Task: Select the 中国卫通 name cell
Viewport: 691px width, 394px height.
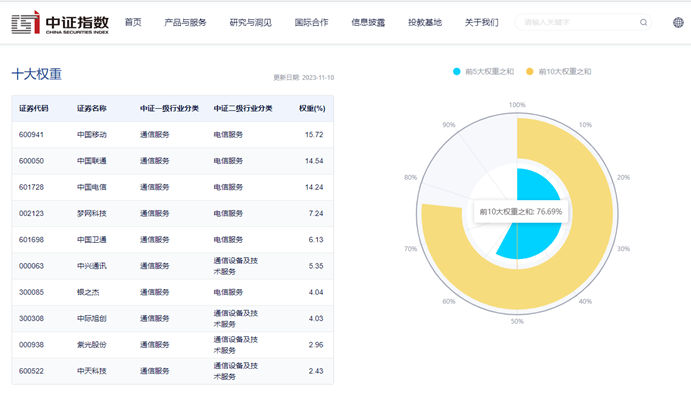Action: 92,240
